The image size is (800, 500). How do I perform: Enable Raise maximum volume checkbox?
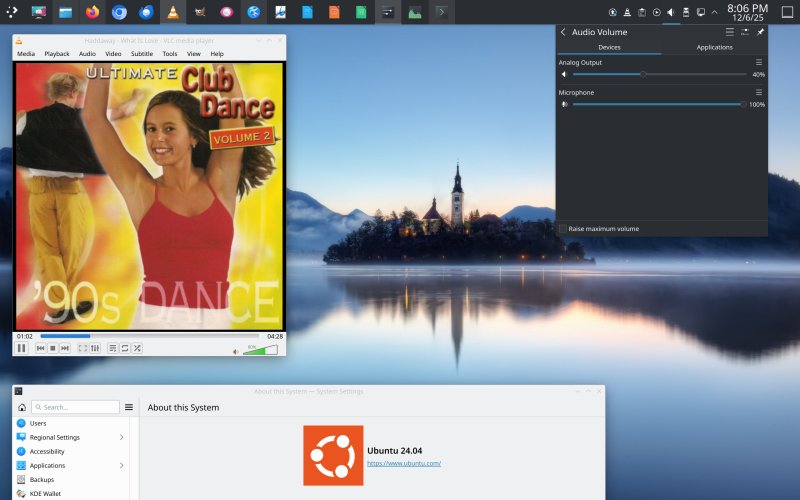tap(563, 229)
